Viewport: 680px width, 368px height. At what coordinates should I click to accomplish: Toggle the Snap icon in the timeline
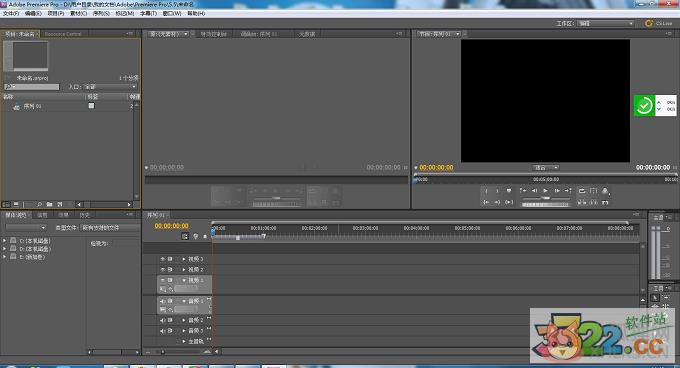pos(185,236)
